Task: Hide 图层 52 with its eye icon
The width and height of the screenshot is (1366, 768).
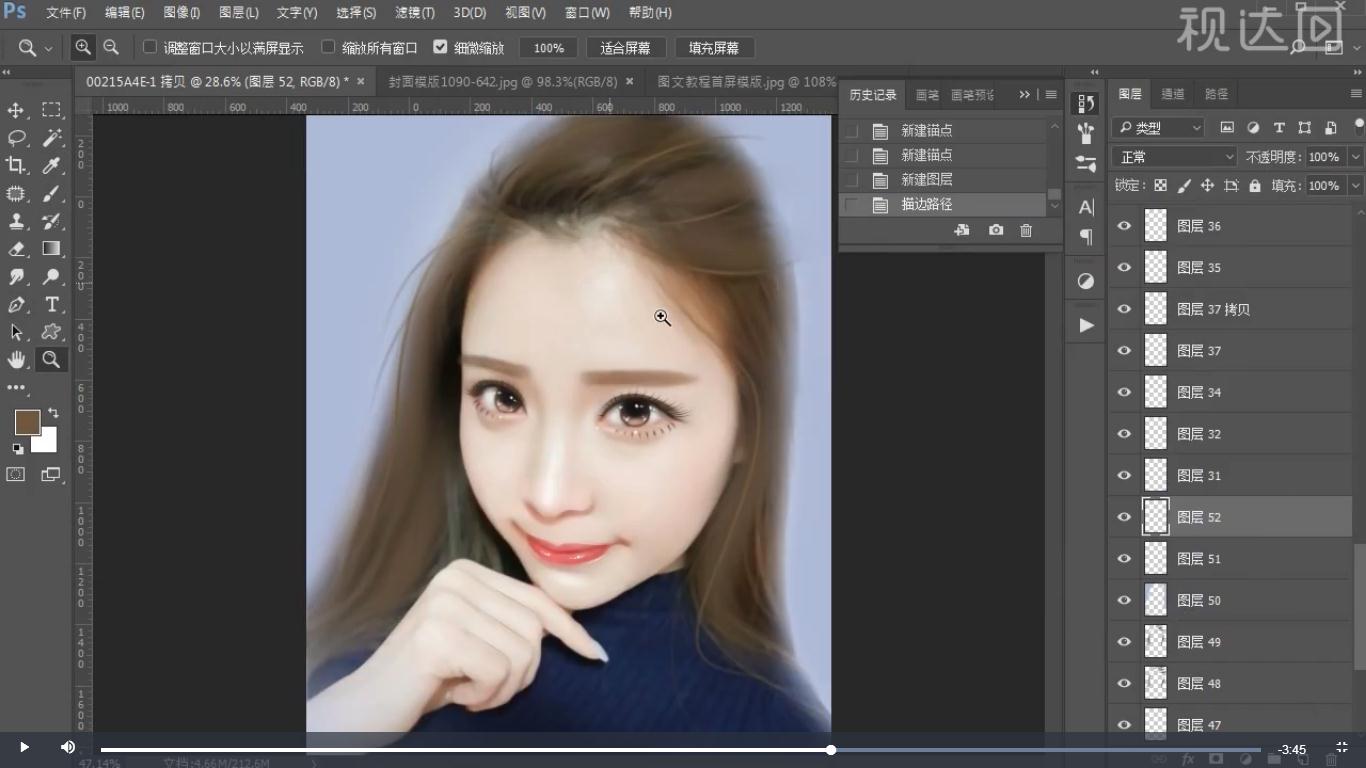Action: click(1124, 517)
